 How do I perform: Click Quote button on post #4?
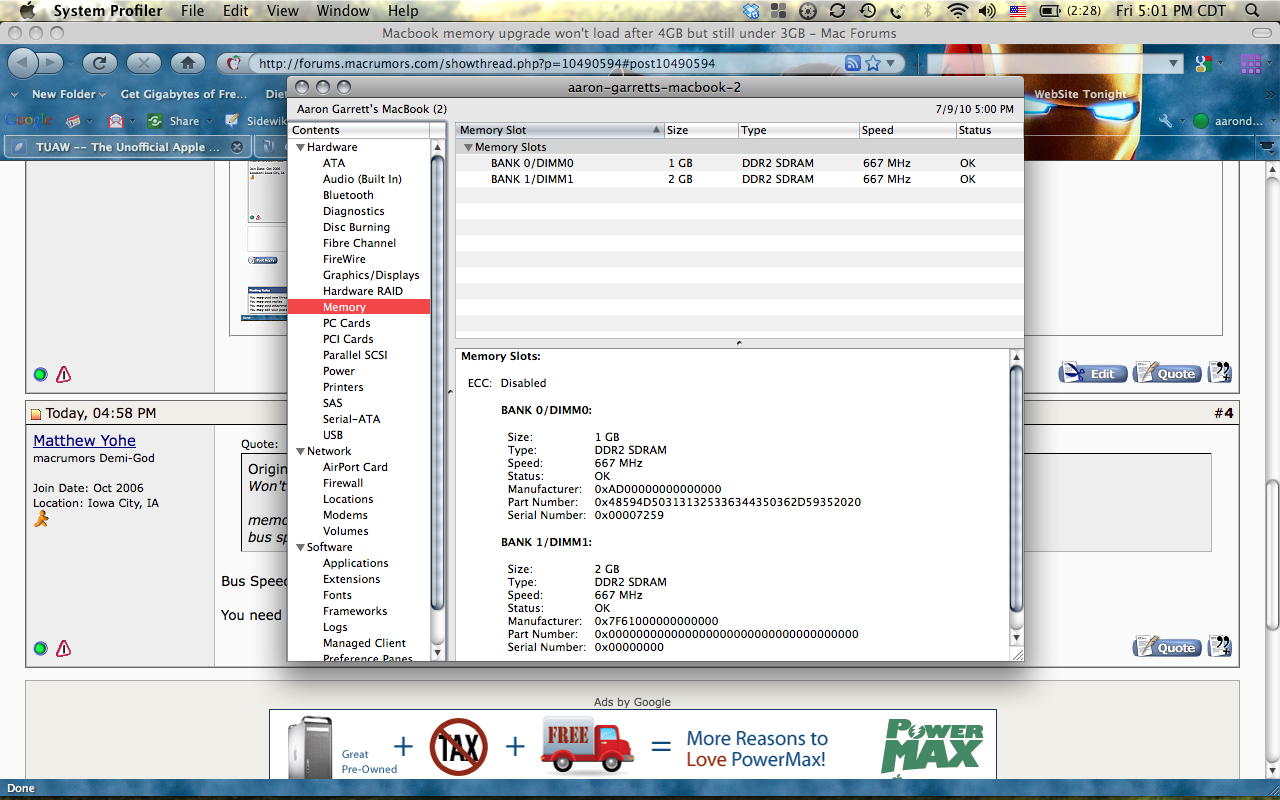point(1167,647)
